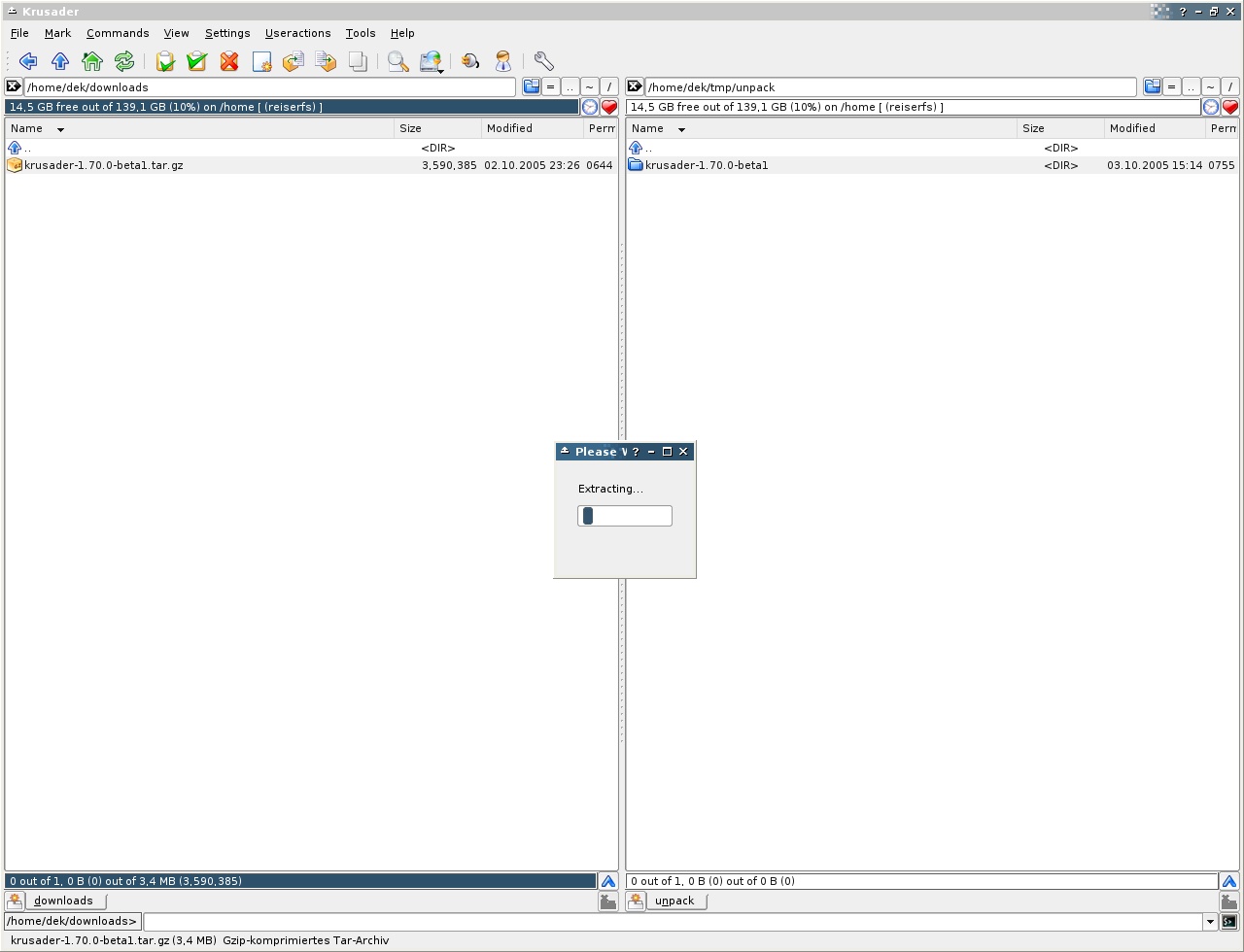
Task: Click left panel path field /home/dek/downloads
Action: (x=270, y=86)
